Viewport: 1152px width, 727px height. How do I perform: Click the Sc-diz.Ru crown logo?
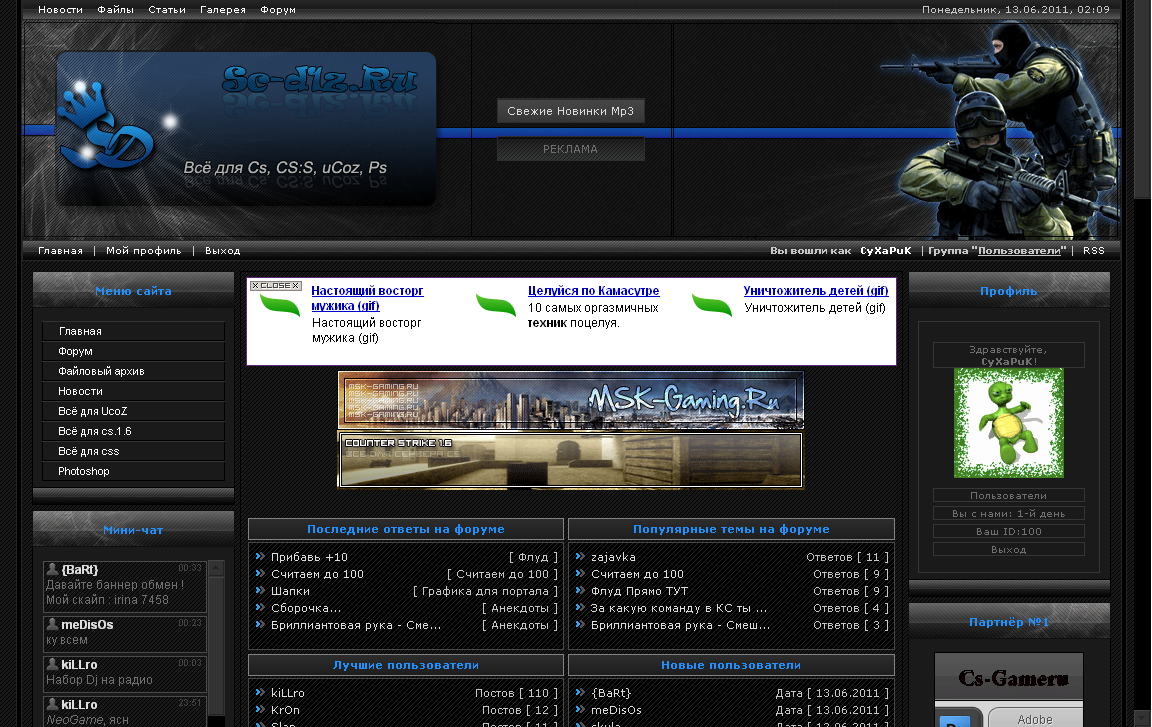click(x=105, y=126)
